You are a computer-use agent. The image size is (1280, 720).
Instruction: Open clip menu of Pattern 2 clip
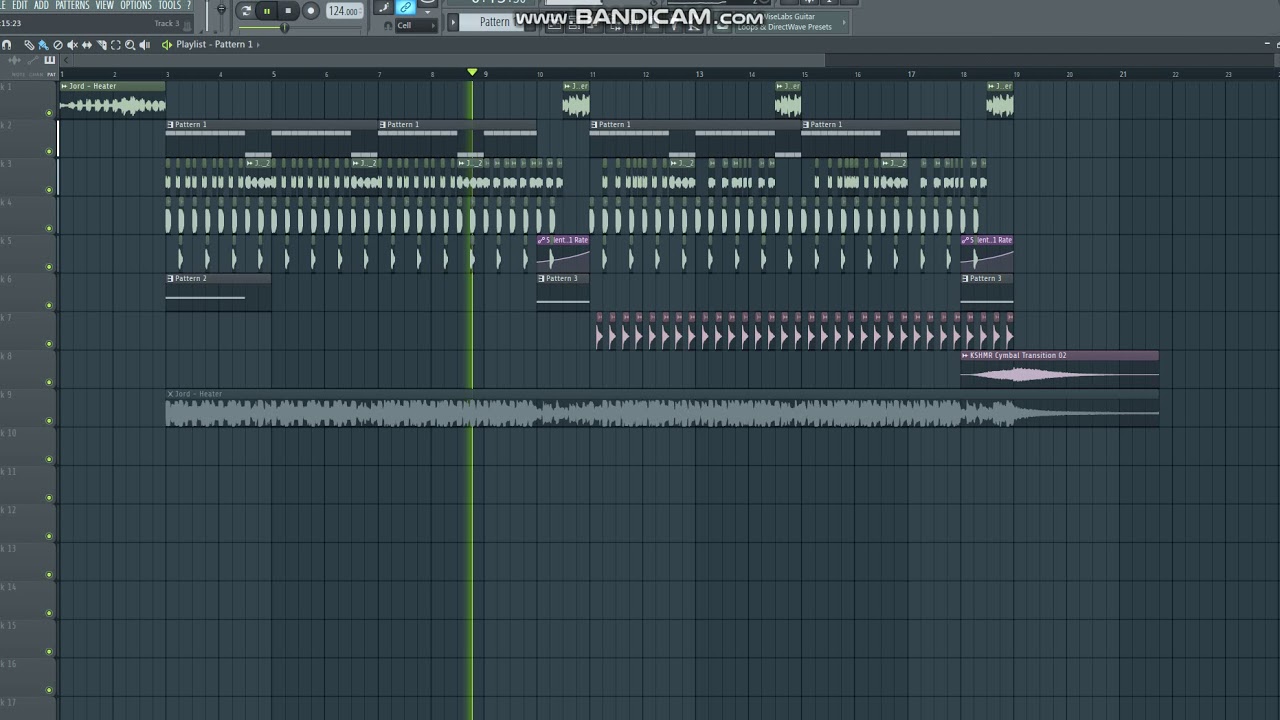point(170,279)
